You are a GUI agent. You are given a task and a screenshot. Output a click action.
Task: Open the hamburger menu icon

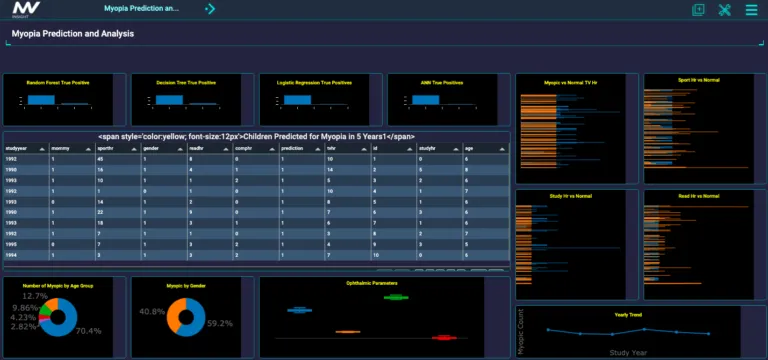click(751, 10)
